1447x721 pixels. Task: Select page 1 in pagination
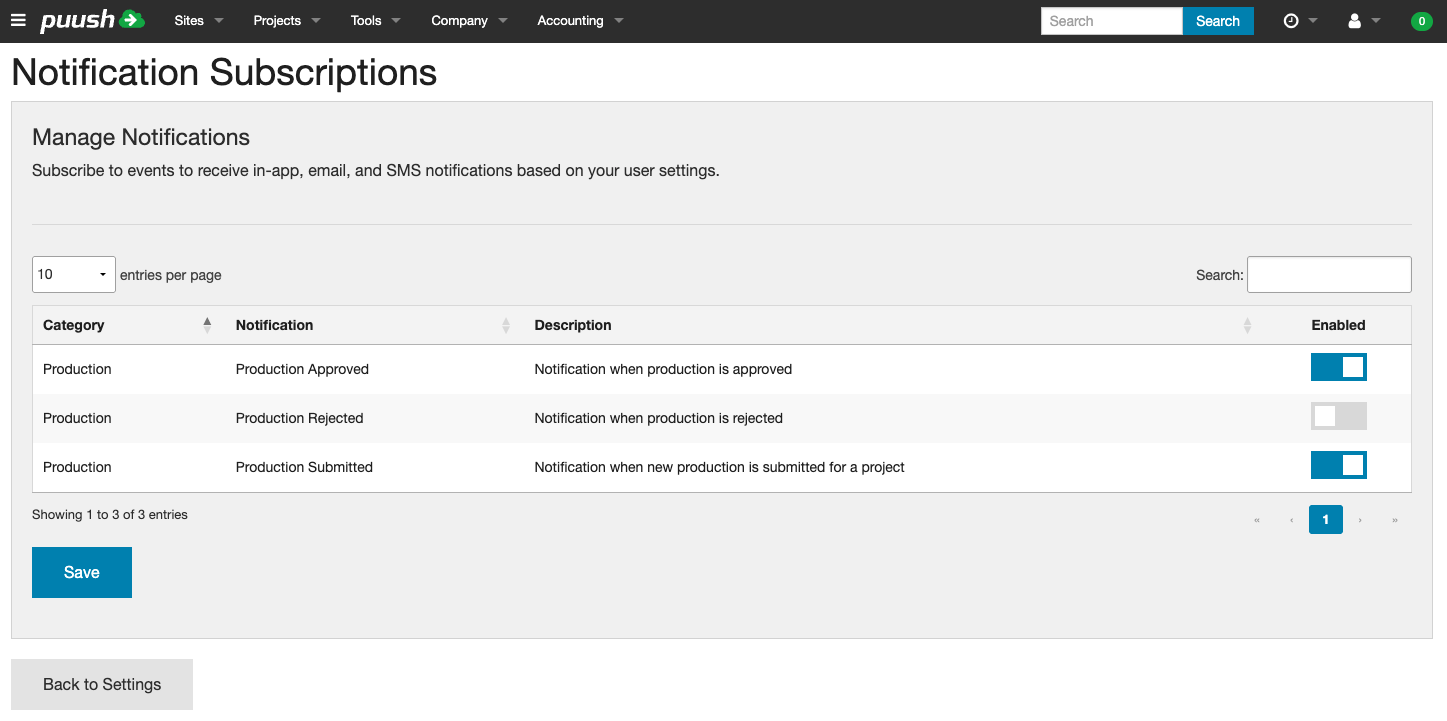click(x=1325, y=519)
